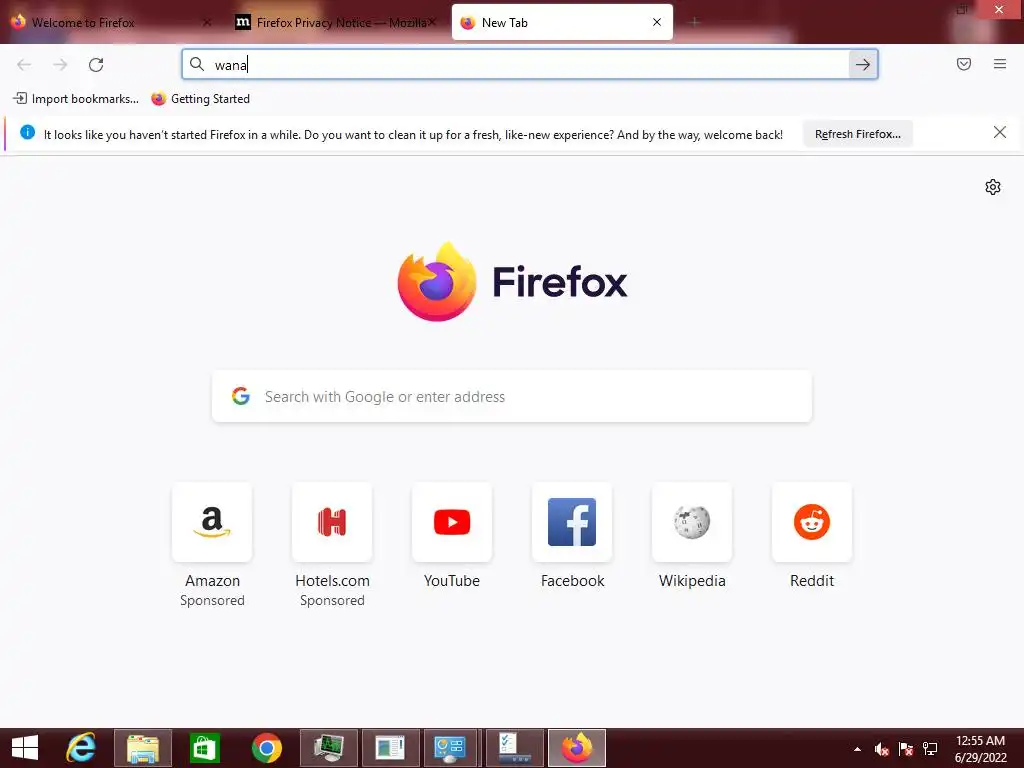Click the info icon in notification bar
Image resolution: width=1024 pixels, height=768 pixels.
click(27, 133)
